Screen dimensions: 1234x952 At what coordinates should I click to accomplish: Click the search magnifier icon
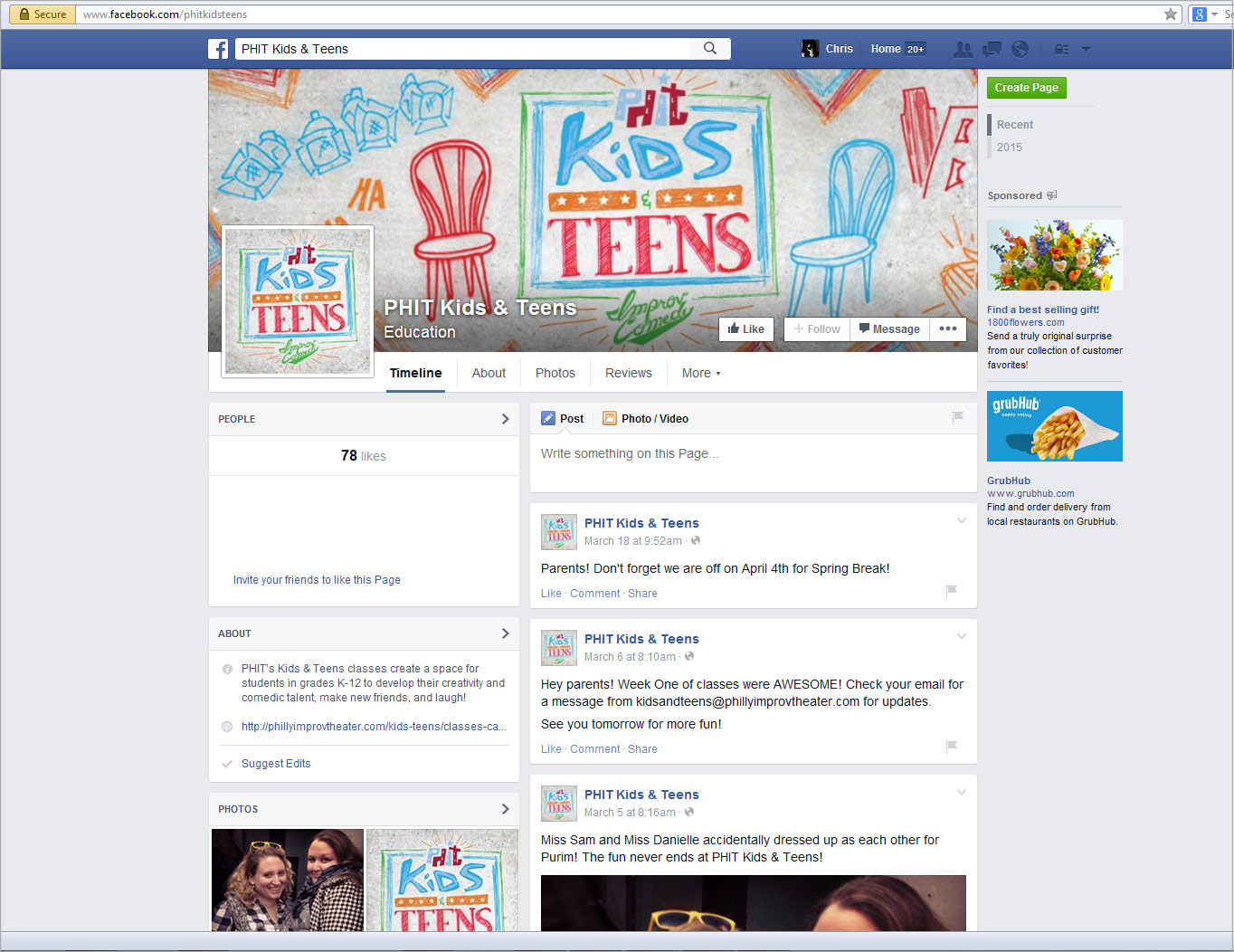[710, 49]
